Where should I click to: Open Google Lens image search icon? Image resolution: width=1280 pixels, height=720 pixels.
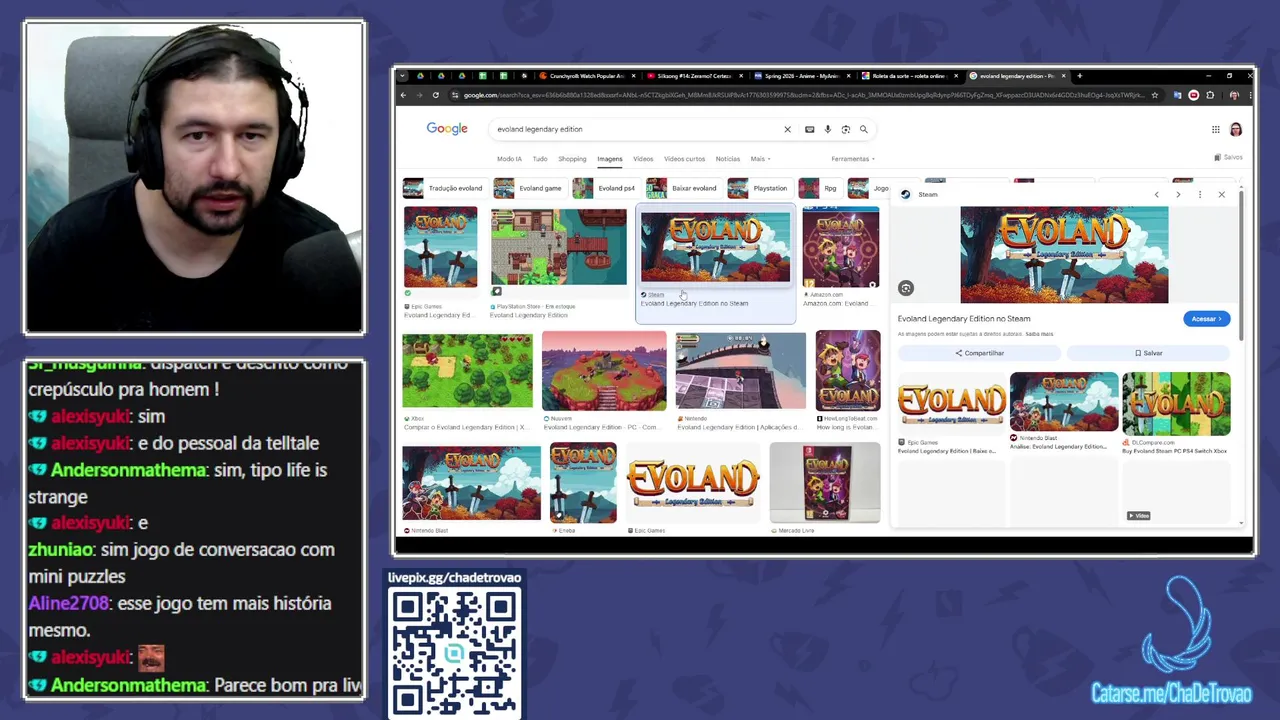pos(845,129)
